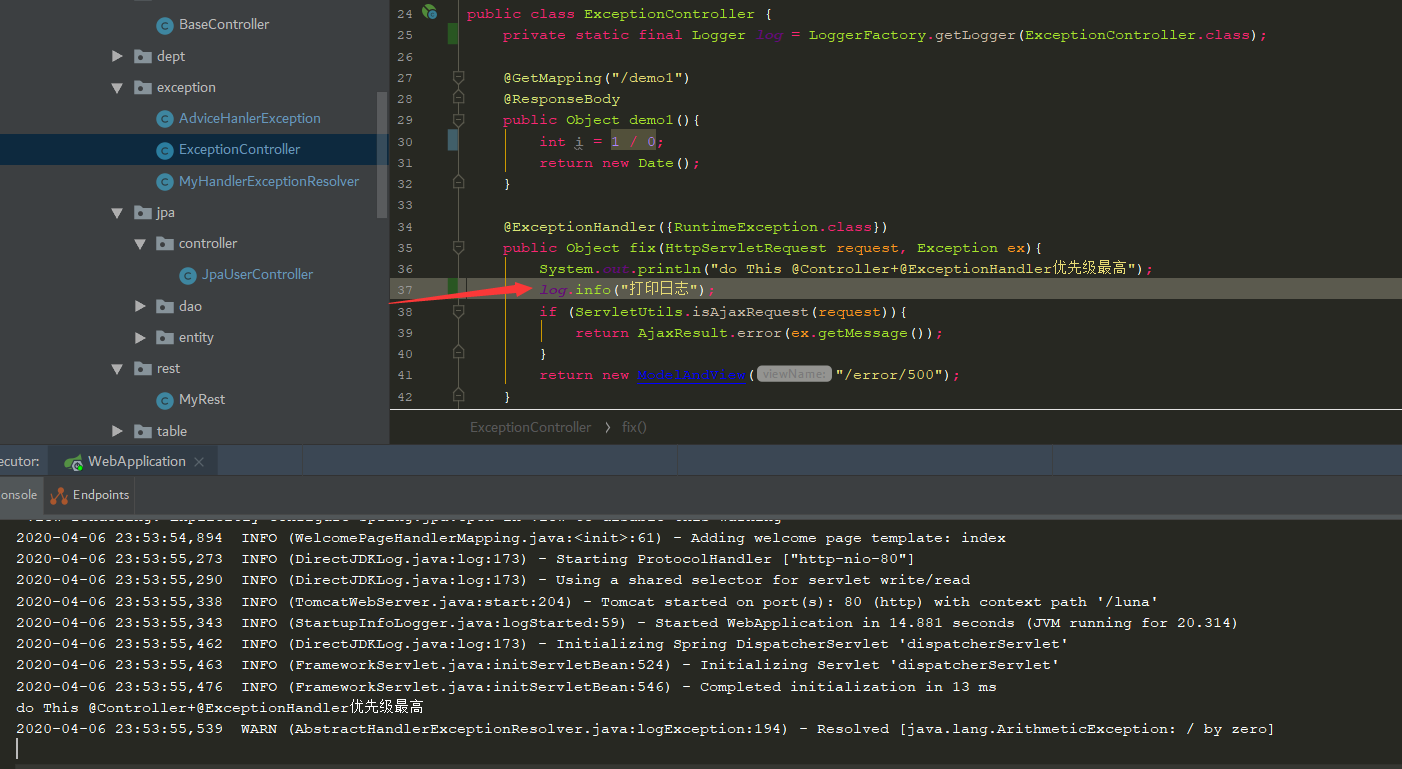Close the WebApplication run tab
1402x769 pixels.
tap(199, 462)
